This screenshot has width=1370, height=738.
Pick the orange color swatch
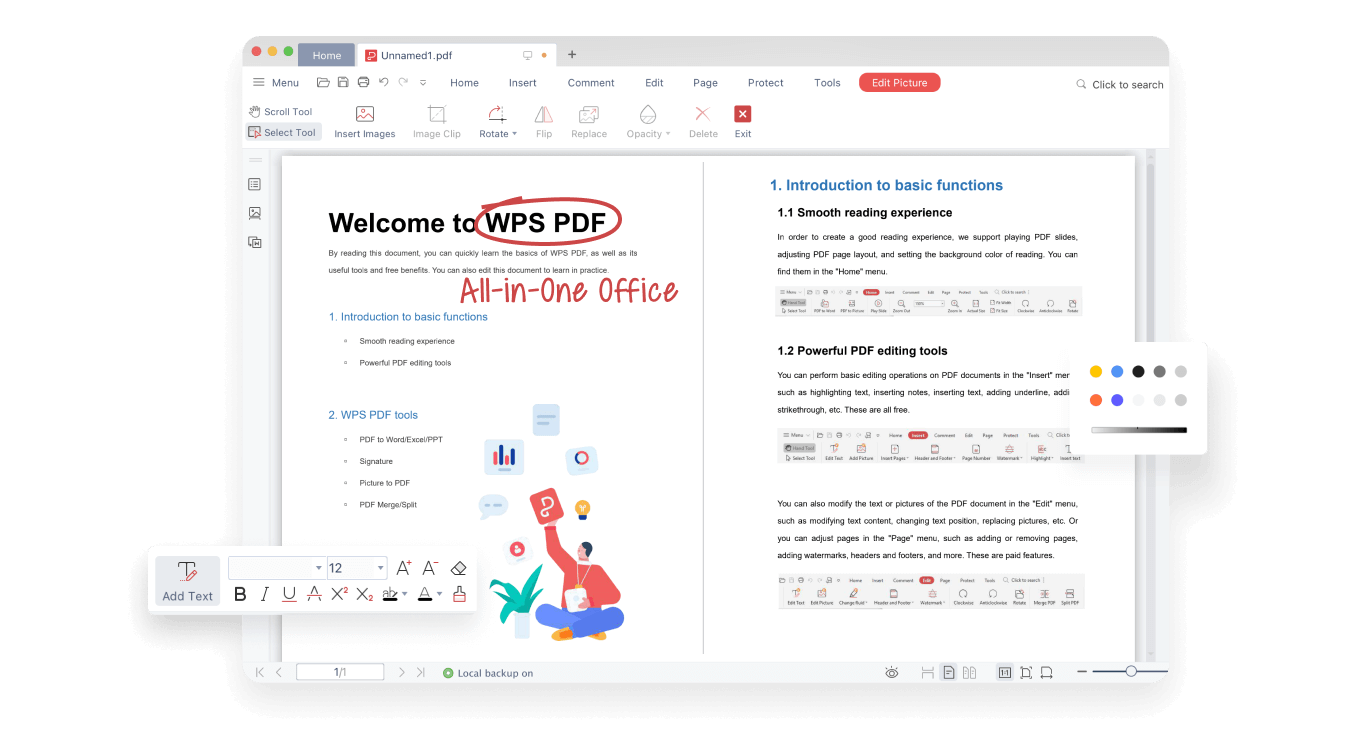[x=1096, y=399]
